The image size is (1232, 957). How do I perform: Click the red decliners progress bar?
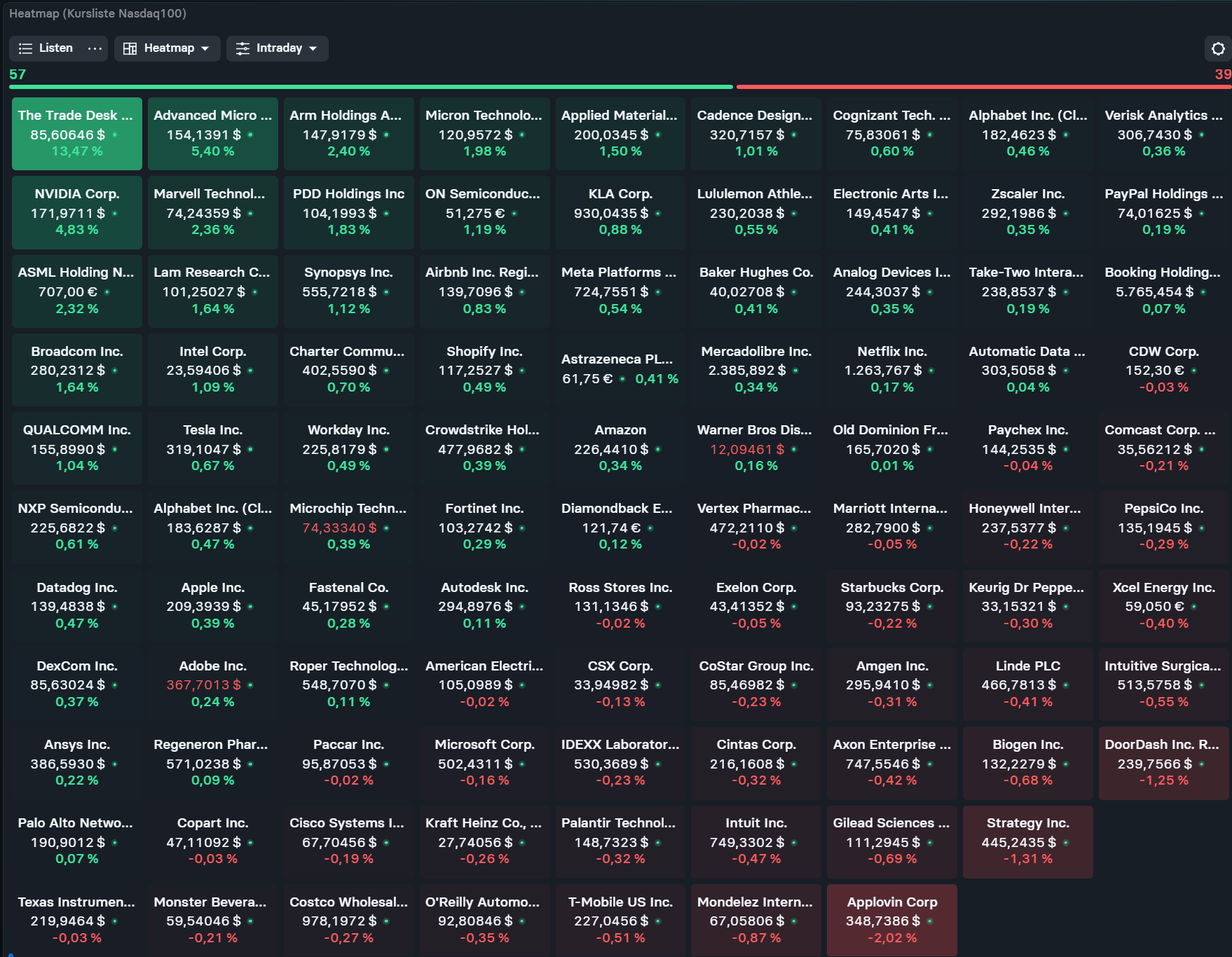coord(984,87)
